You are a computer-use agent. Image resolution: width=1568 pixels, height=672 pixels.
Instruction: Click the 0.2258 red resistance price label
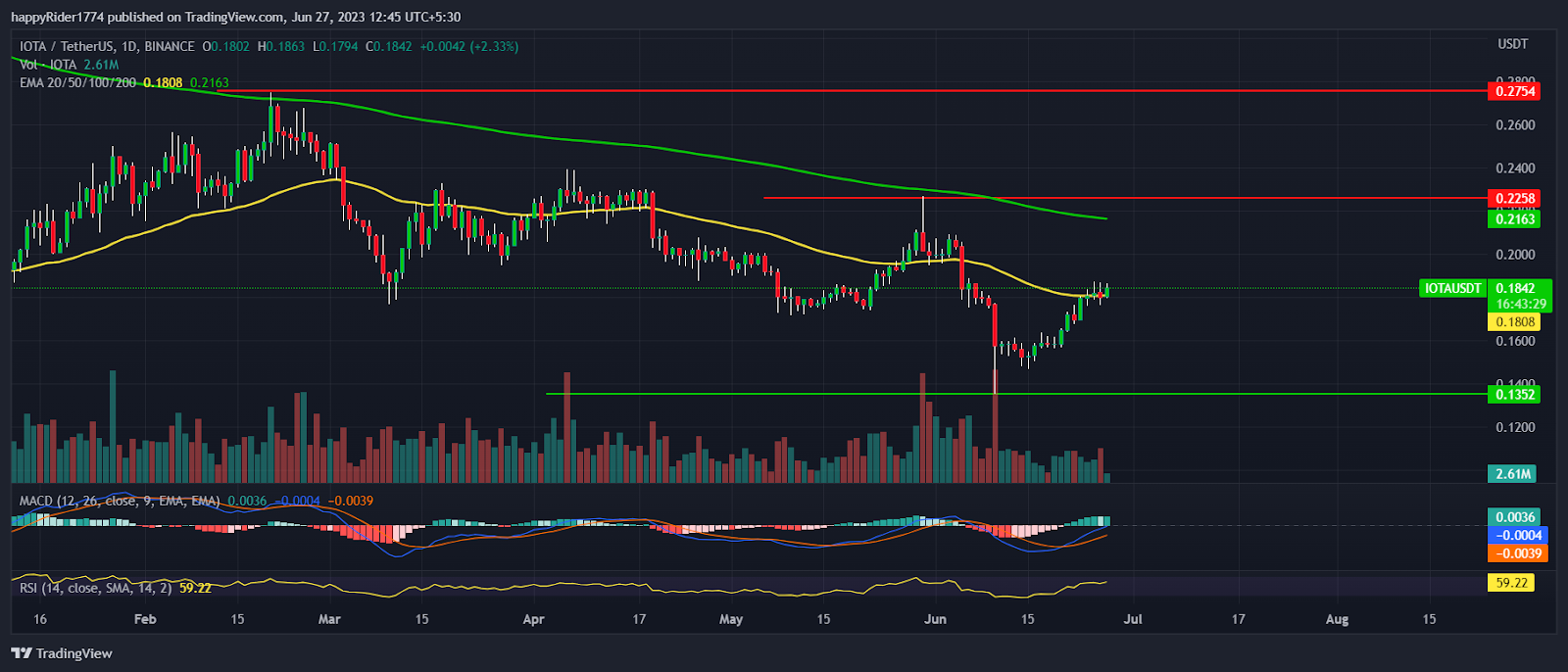tap(1514, 198)
